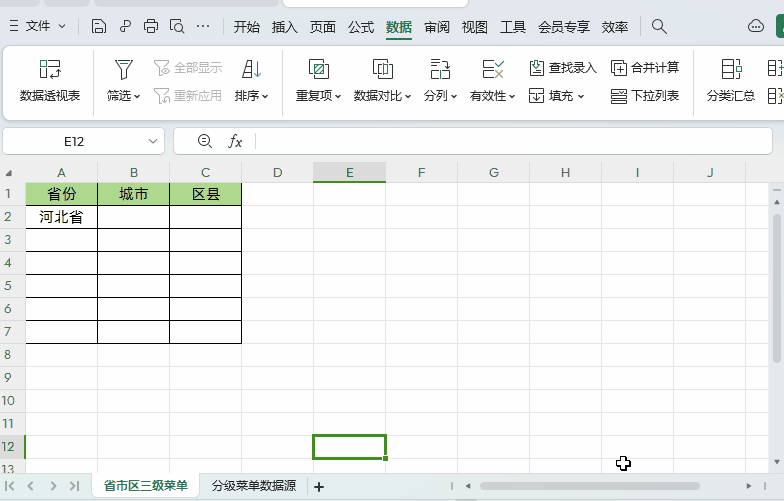Open the 效率 ribbon tab
This screenshot has width=784, height=501.
tap(614, 26)
